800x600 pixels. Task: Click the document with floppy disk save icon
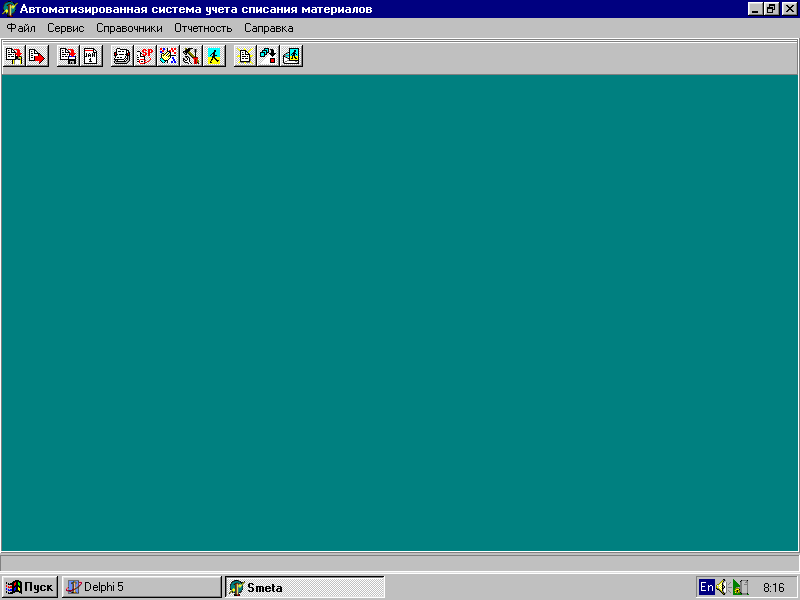(68, 57)
